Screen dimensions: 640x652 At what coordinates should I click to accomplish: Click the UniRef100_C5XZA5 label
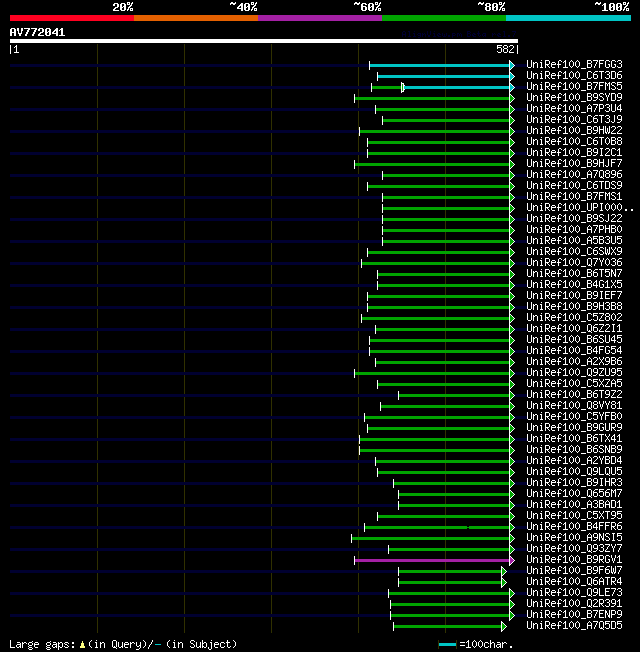(574, 384)
